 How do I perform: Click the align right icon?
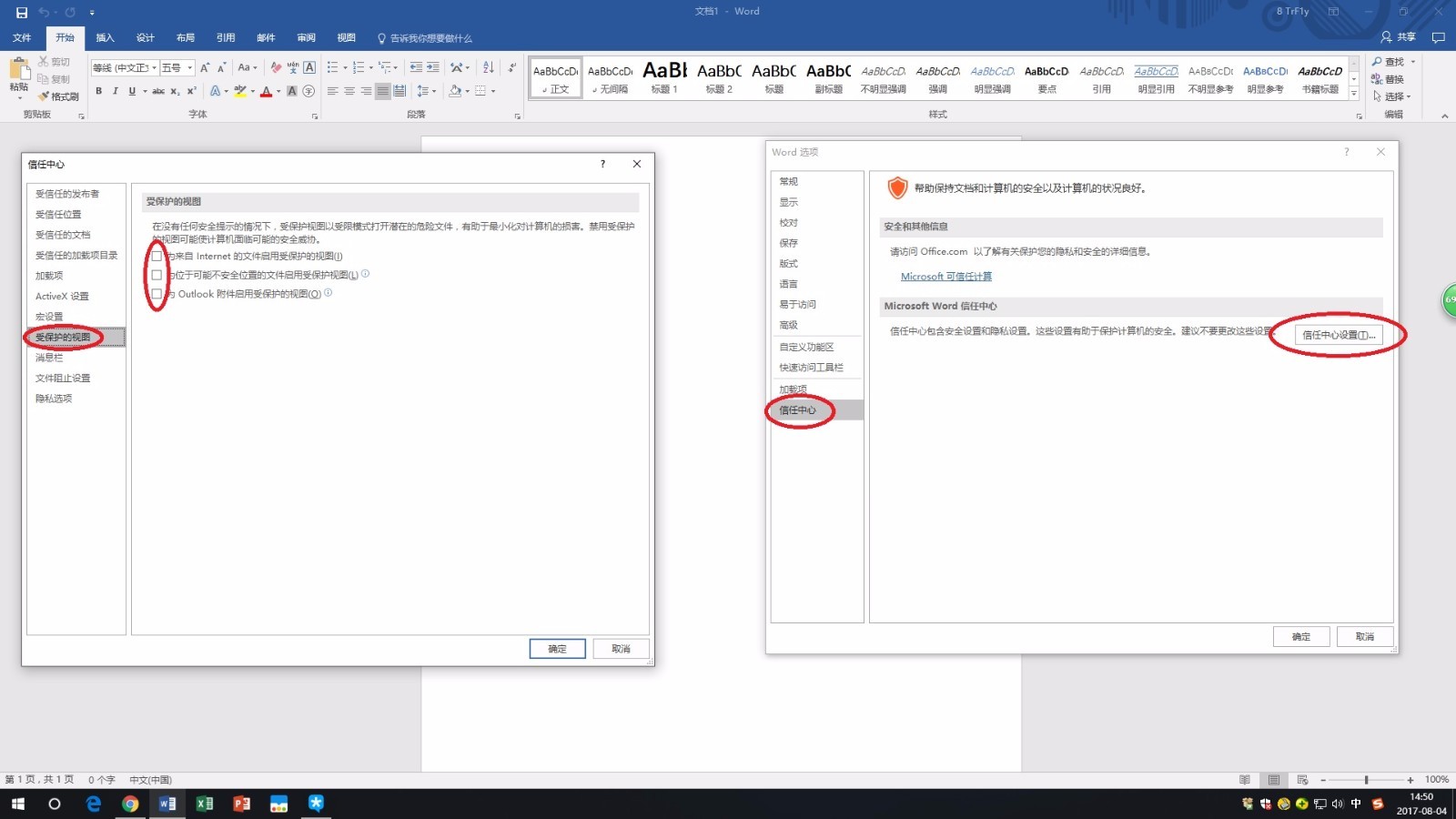point(366,91)
